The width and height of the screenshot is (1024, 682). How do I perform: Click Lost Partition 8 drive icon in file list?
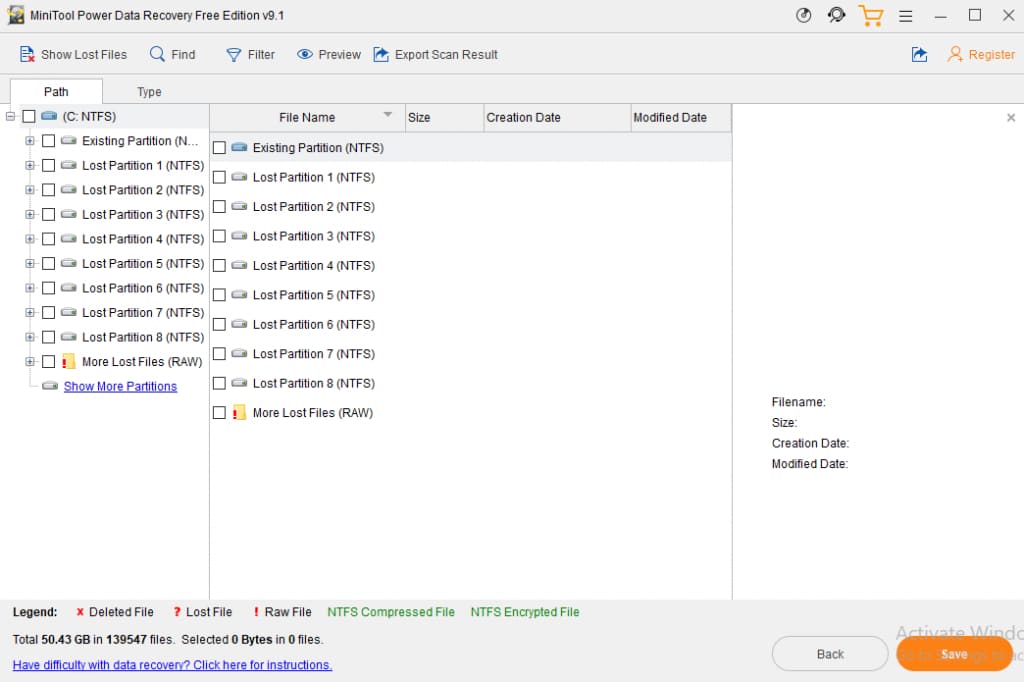click(x=240, y=383)
